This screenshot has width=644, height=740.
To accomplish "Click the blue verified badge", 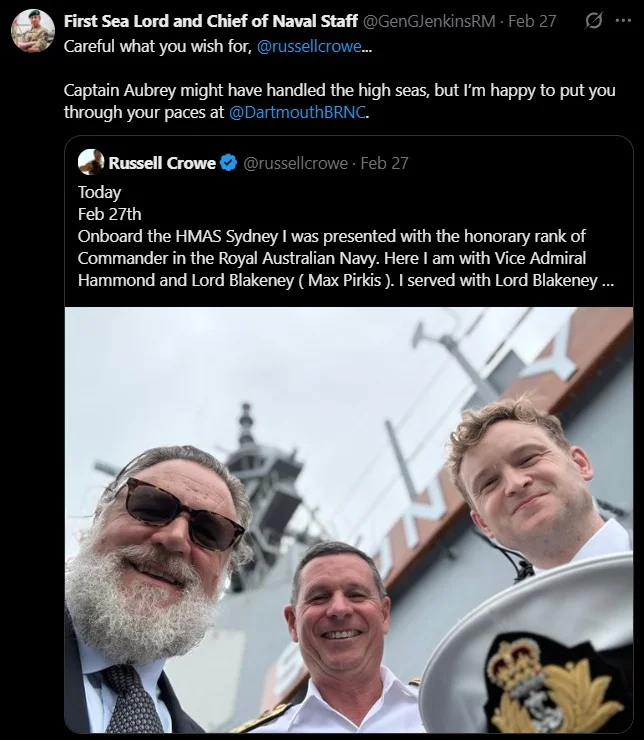I will click(229, 163).
